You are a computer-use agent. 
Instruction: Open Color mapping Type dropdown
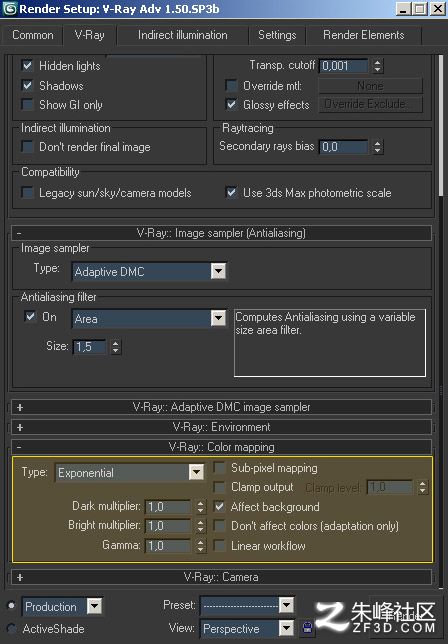196,472
